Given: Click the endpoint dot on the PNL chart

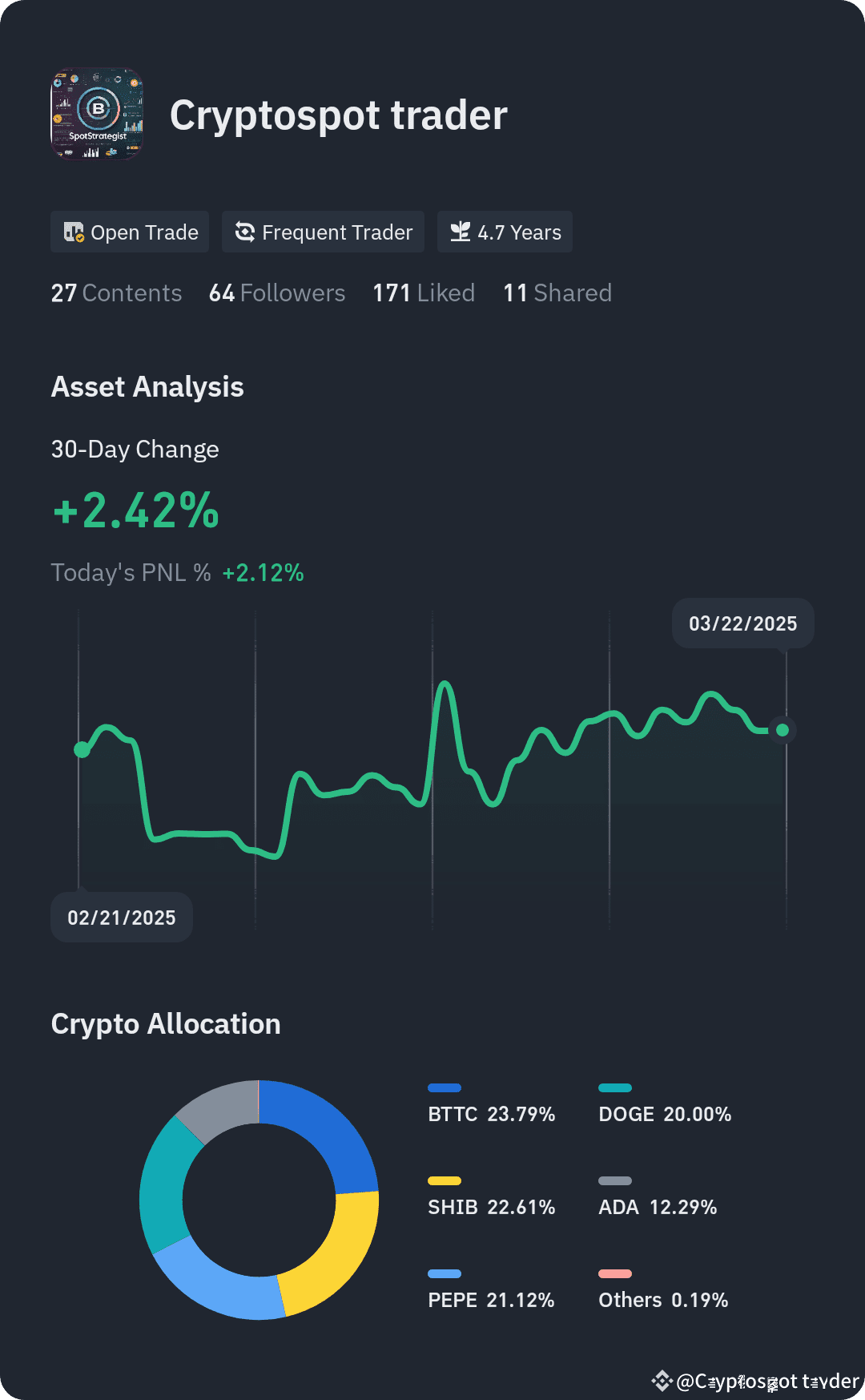Looking at the screenshot, I should [x=781, y=730].
